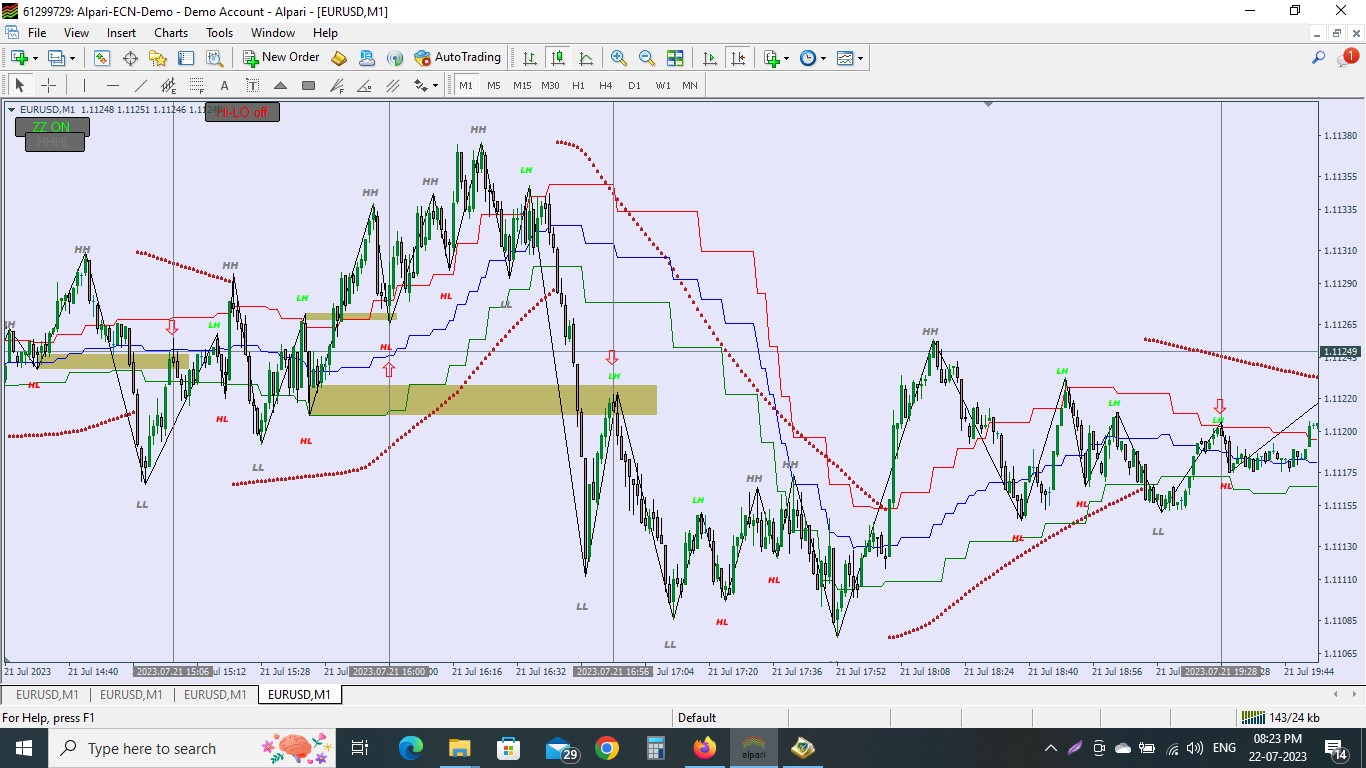Open the Indicators list dropdown
This screenshot has width=1366, height=768.
[x=786, y=58]
